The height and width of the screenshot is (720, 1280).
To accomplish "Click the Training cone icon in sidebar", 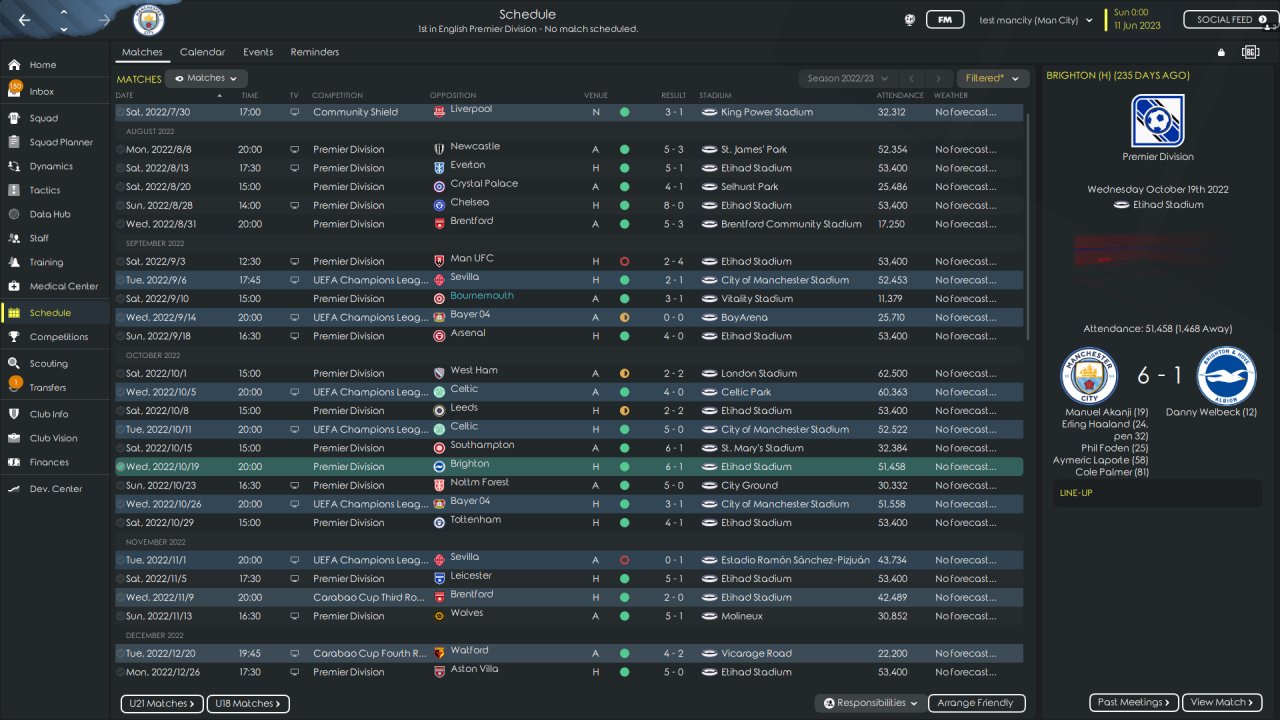I will coord(14,262).
